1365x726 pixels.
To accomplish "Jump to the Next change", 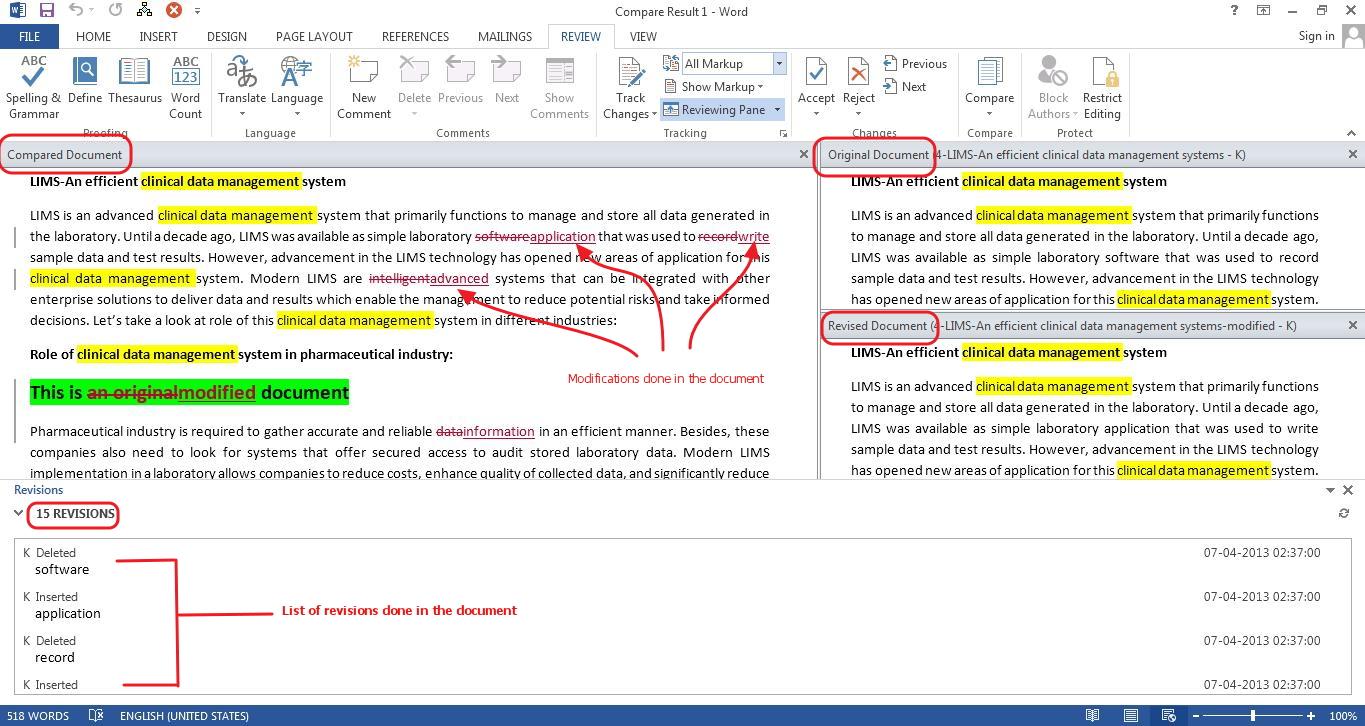I will pos(906,86).
